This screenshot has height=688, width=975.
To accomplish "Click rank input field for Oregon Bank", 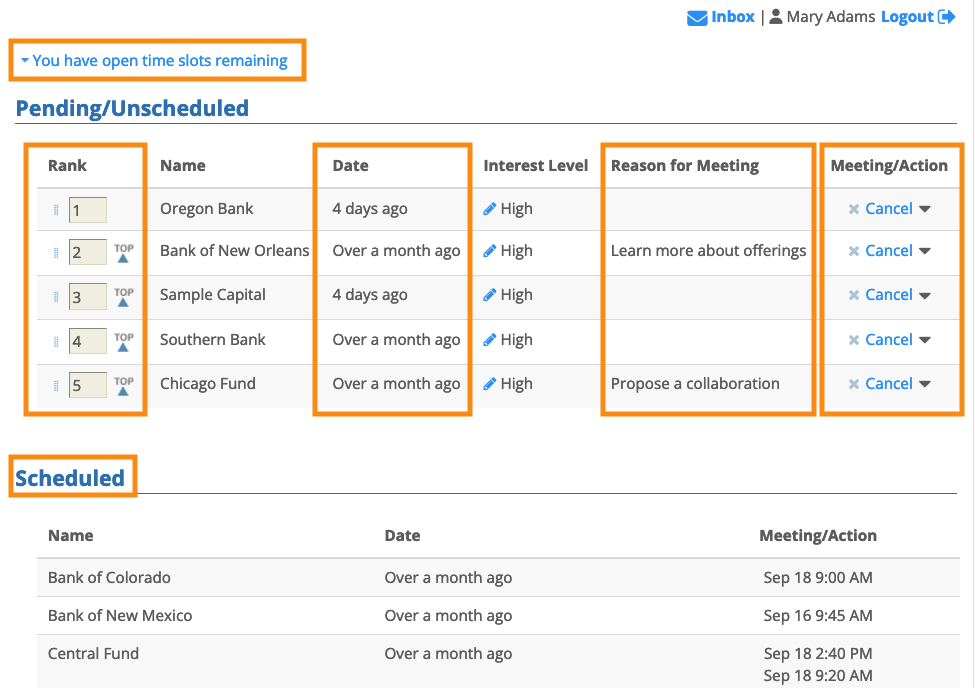I will point(87,210).
